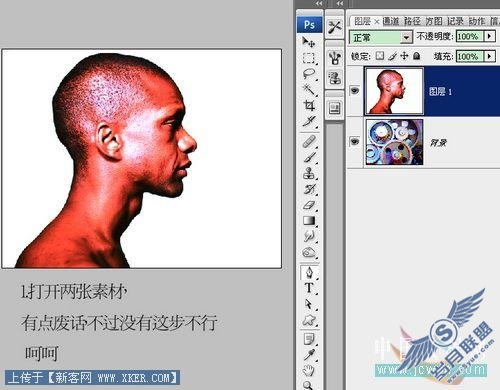Hide the 背景 layer with eye icon
Image resolution: width=500 pixels, height=390 pixels.
(354, 142)
